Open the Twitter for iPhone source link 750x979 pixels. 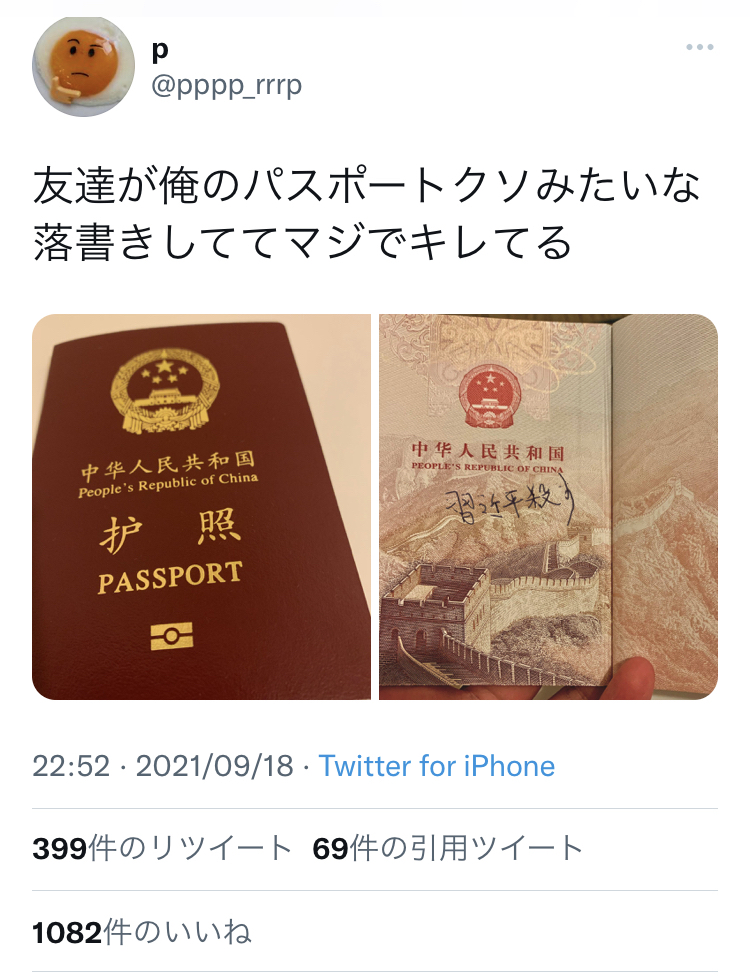(x=437, y=766)
